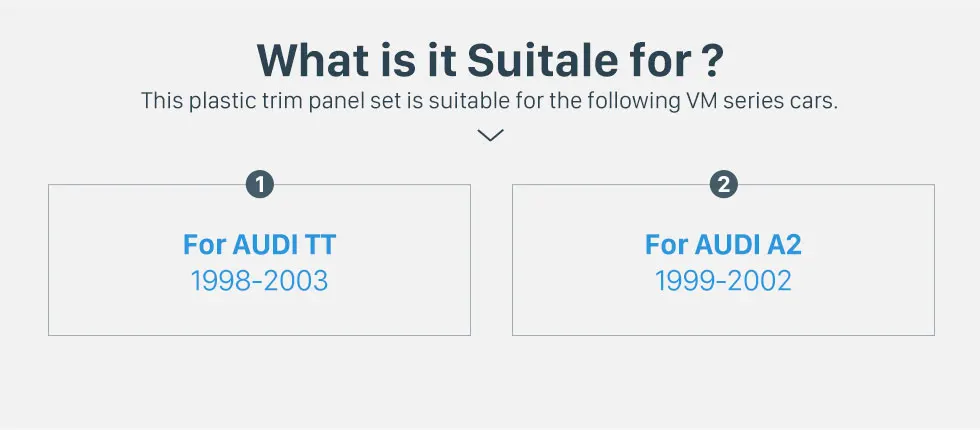Viewport: 980px width, 430px height.
Task: Click the number 2 circle badge
Action: (x=724, y=184)
